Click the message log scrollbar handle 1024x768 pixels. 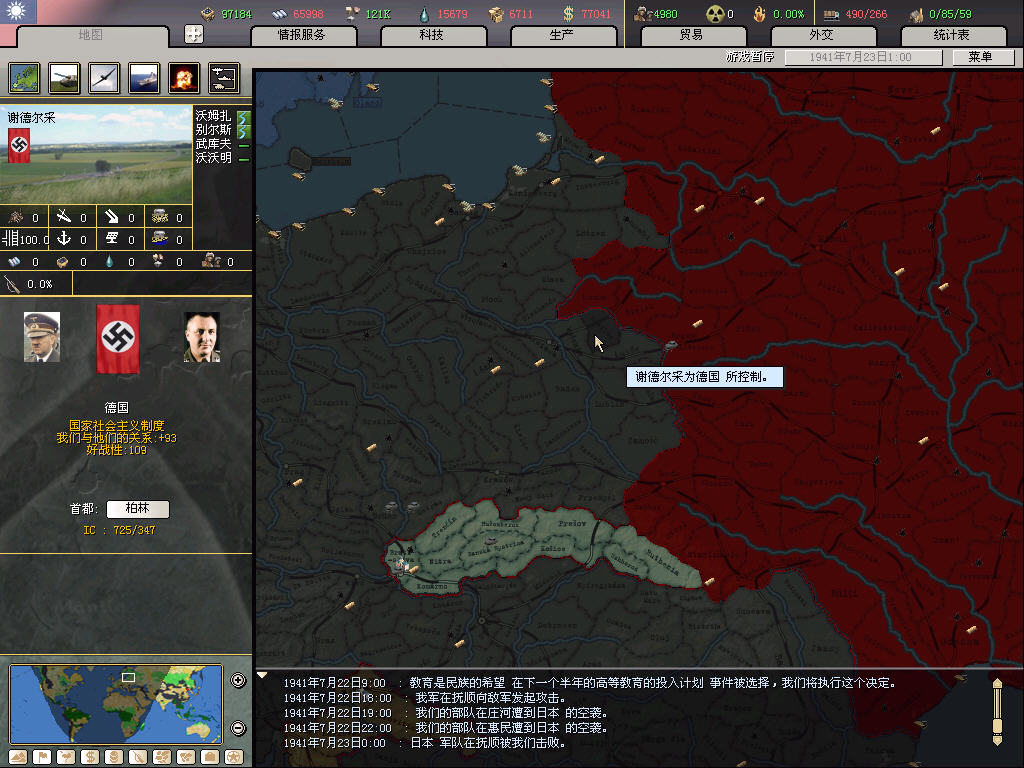pyautogui.click(x=997, y=710)
